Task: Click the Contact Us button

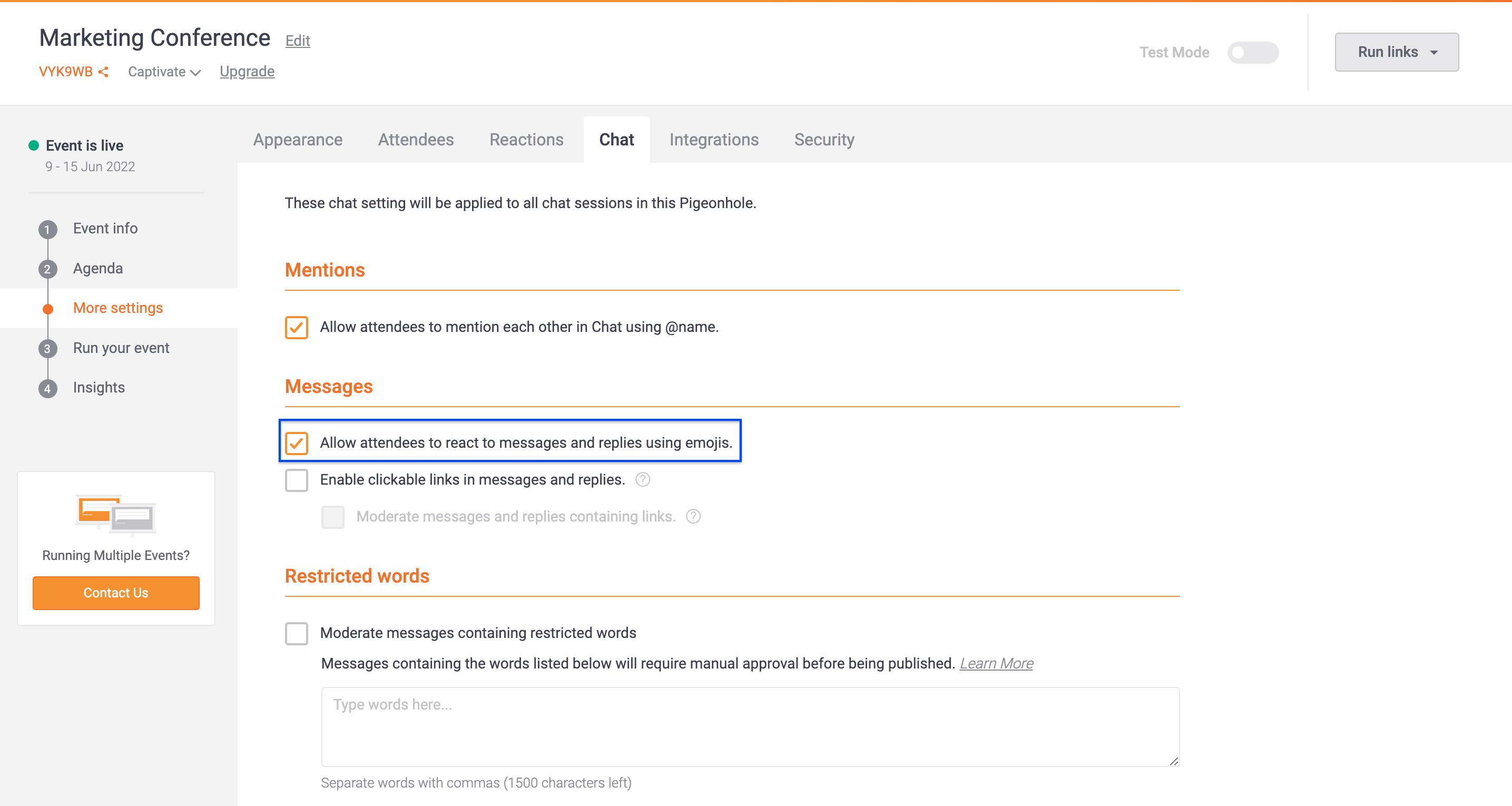Action: (116, 593)
